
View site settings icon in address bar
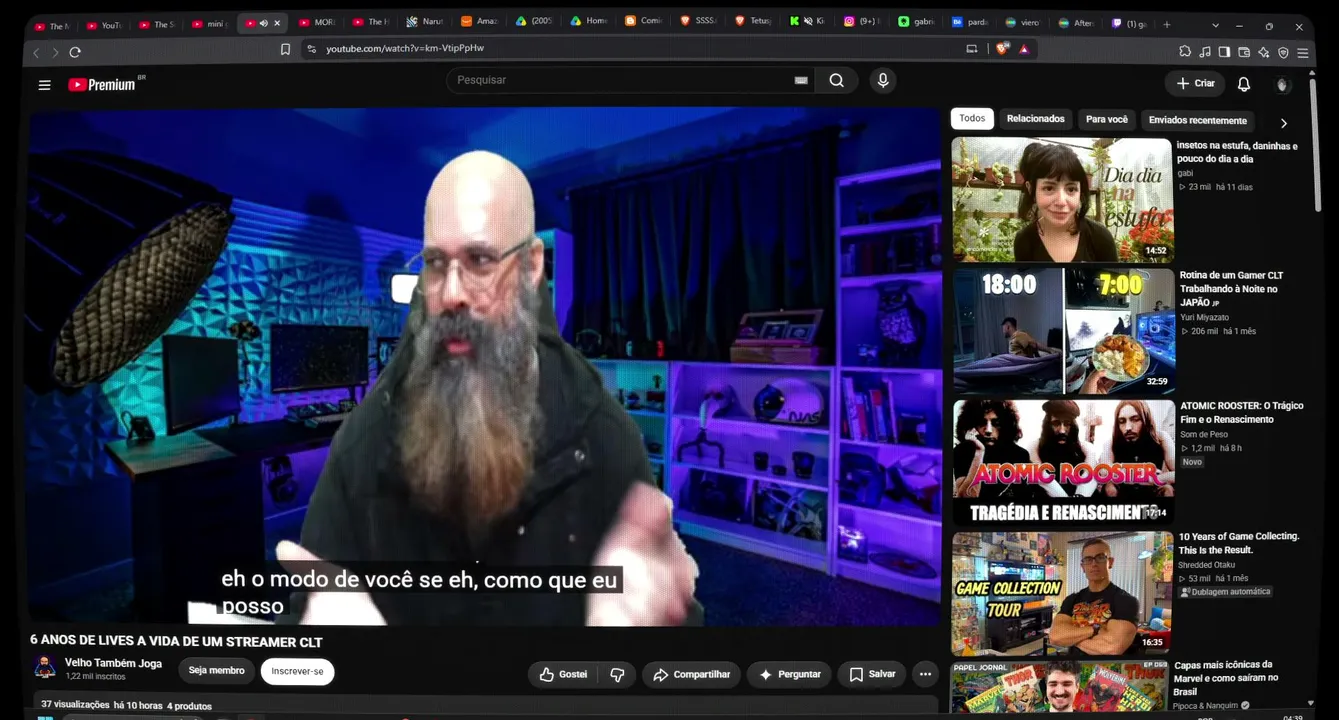click(x=312, y=49)
